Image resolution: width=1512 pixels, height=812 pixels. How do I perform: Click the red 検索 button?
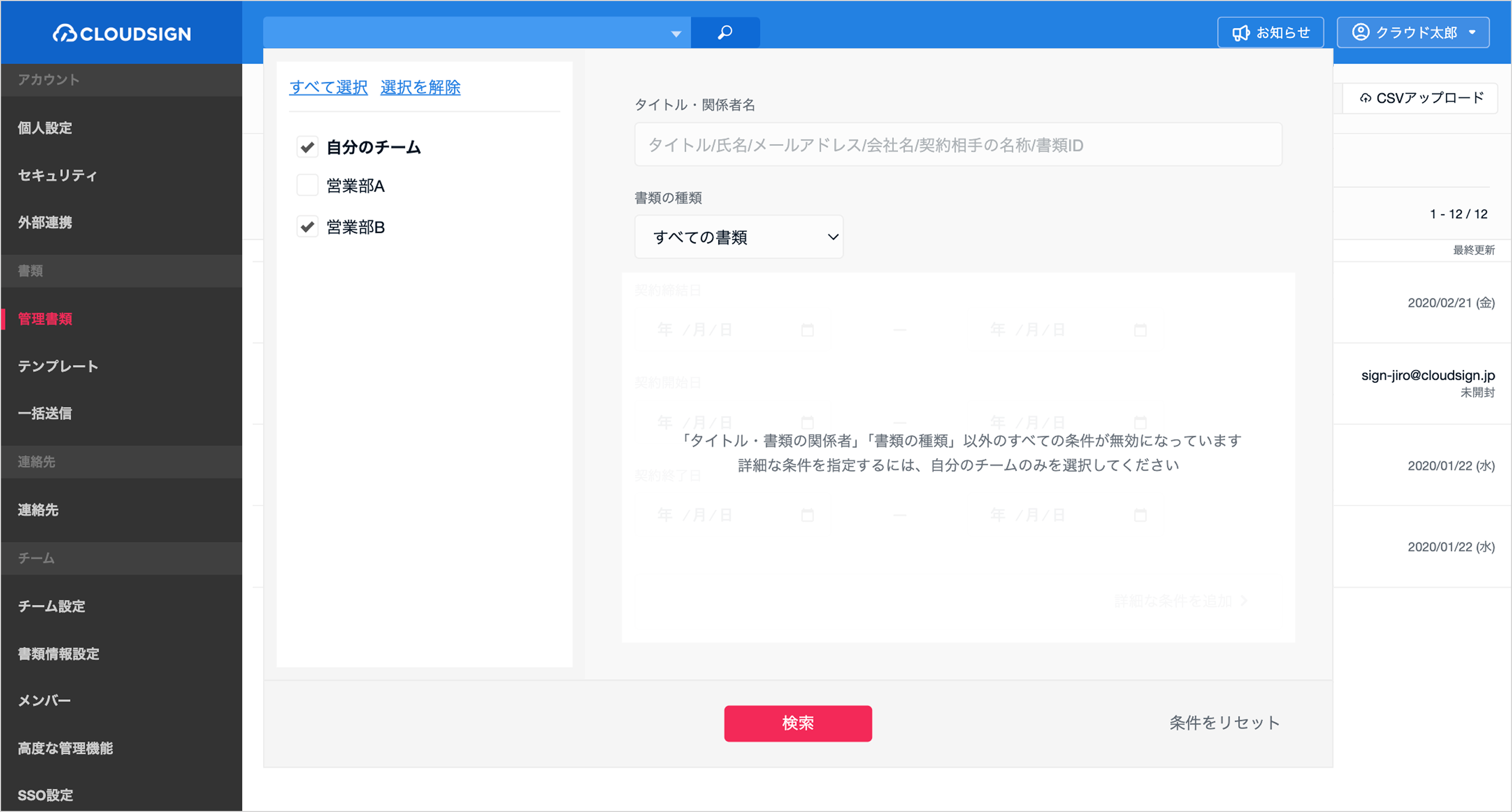[797, 723]
